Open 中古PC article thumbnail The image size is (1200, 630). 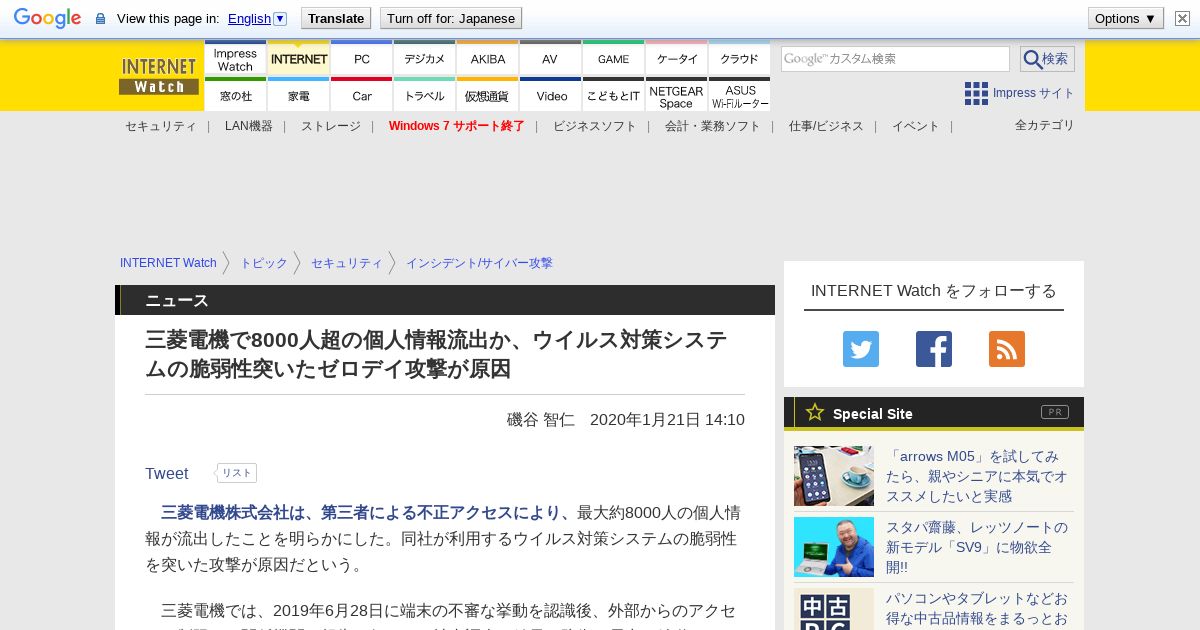[x=834, y=609]
